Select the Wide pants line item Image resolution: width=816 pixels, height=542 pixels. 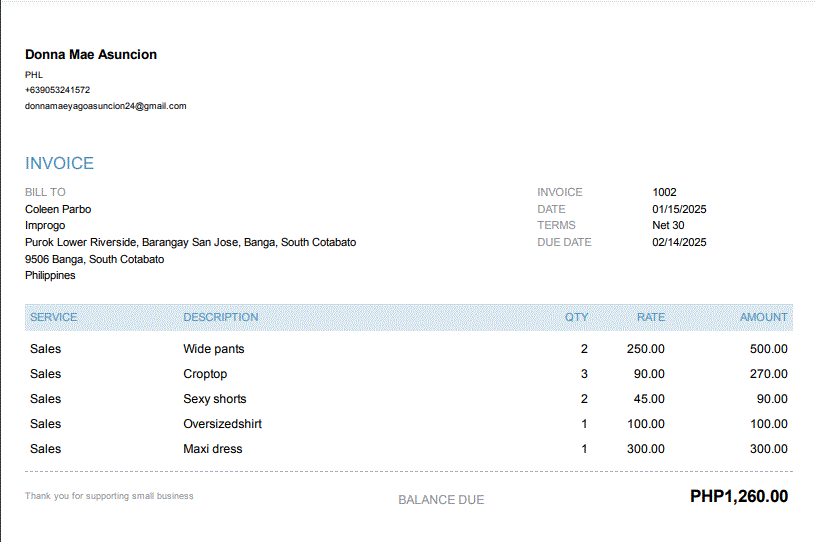coord(214,349)
